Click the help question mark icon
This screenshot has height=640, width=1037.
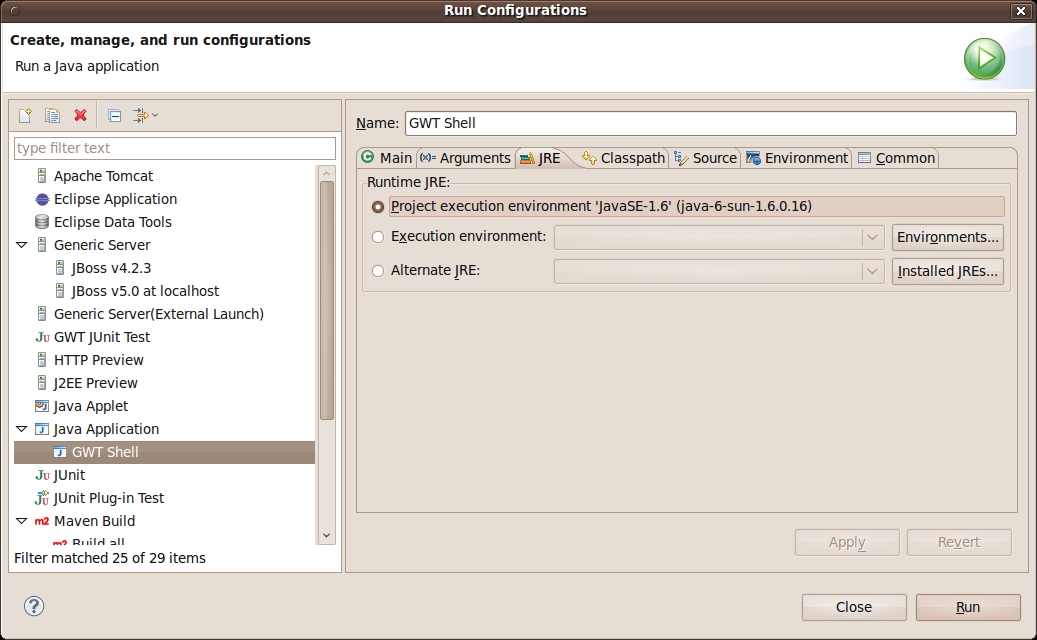pyautogui.click(x=34, y=606)
